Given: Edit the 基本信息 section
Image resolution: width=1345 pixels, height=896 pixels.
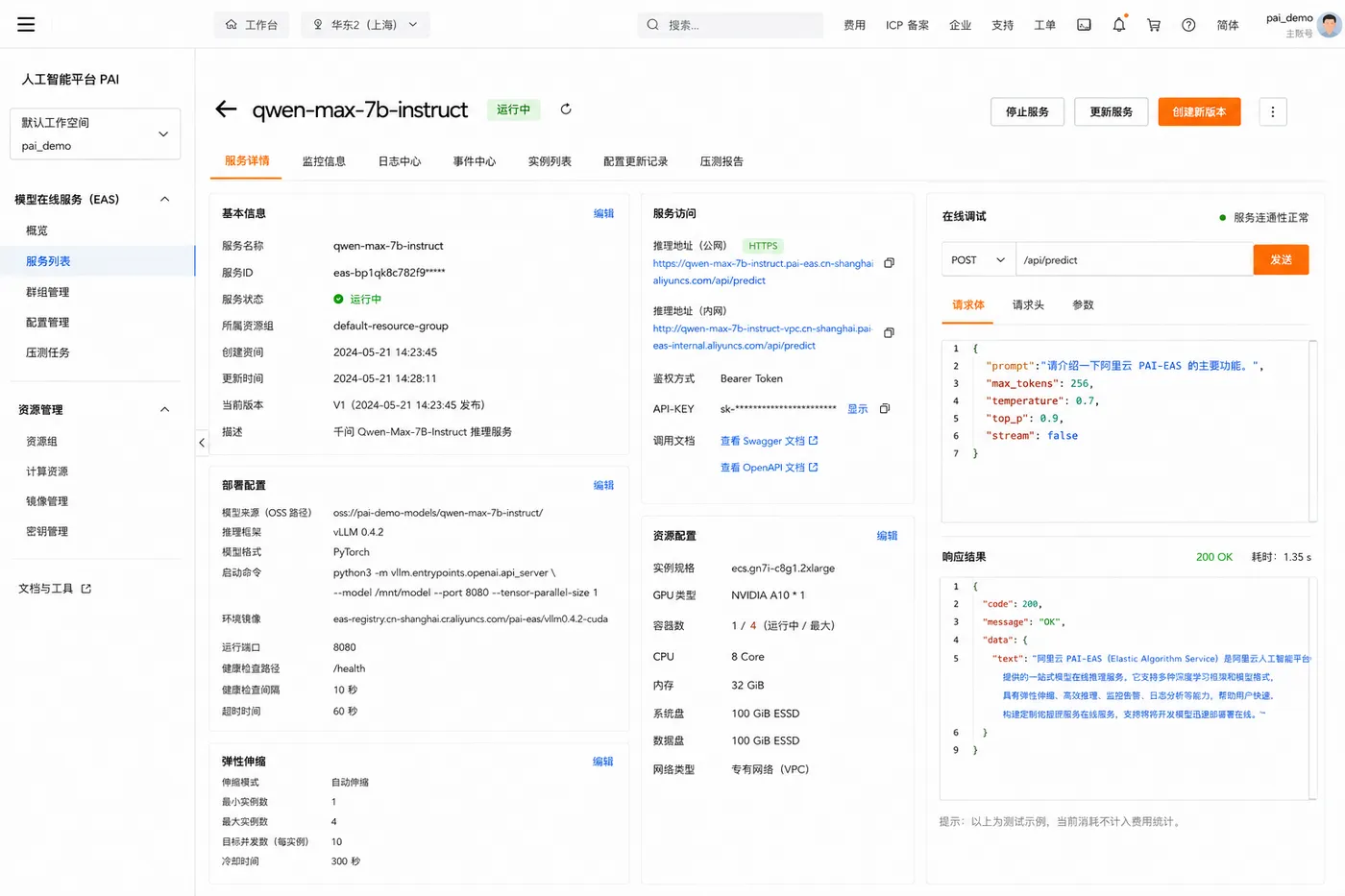Looking at the screenshot, I should [603, 213].
